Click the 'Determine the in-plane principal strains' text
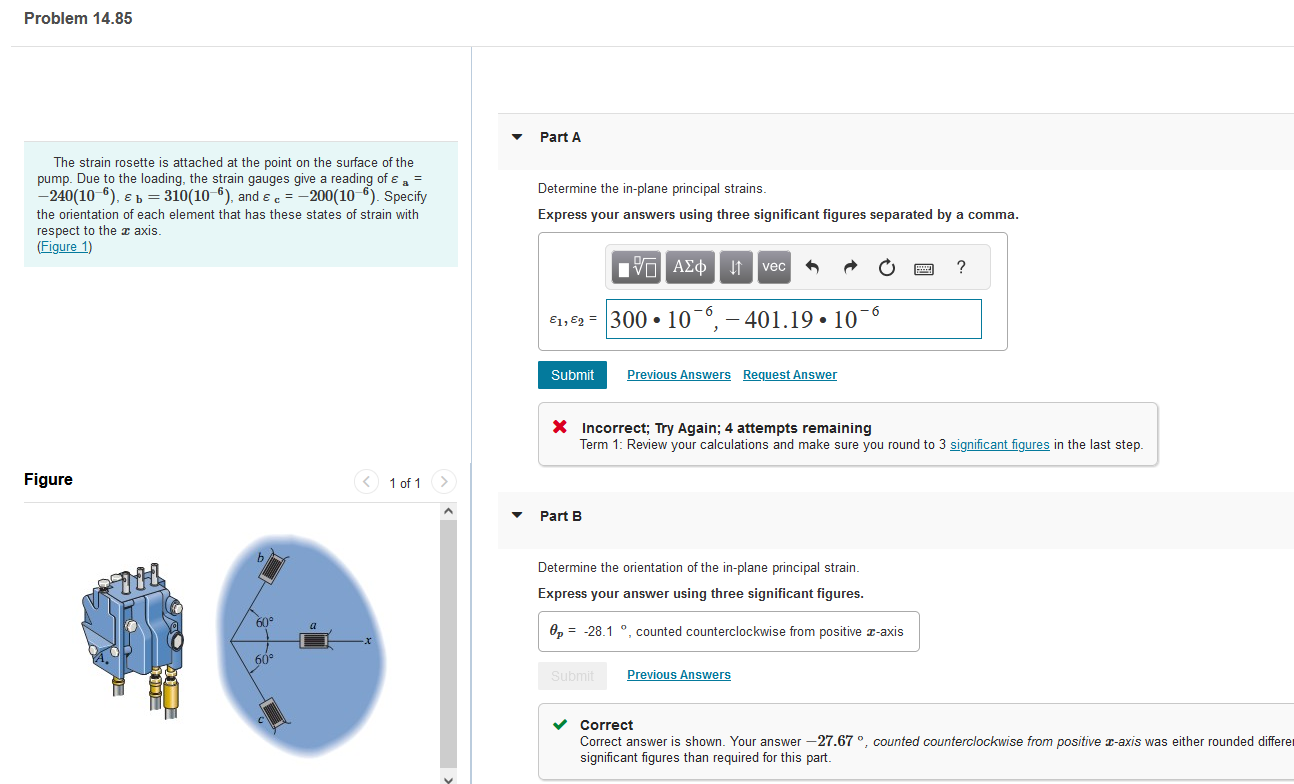 pyautogui.click(x=652, y=188)
